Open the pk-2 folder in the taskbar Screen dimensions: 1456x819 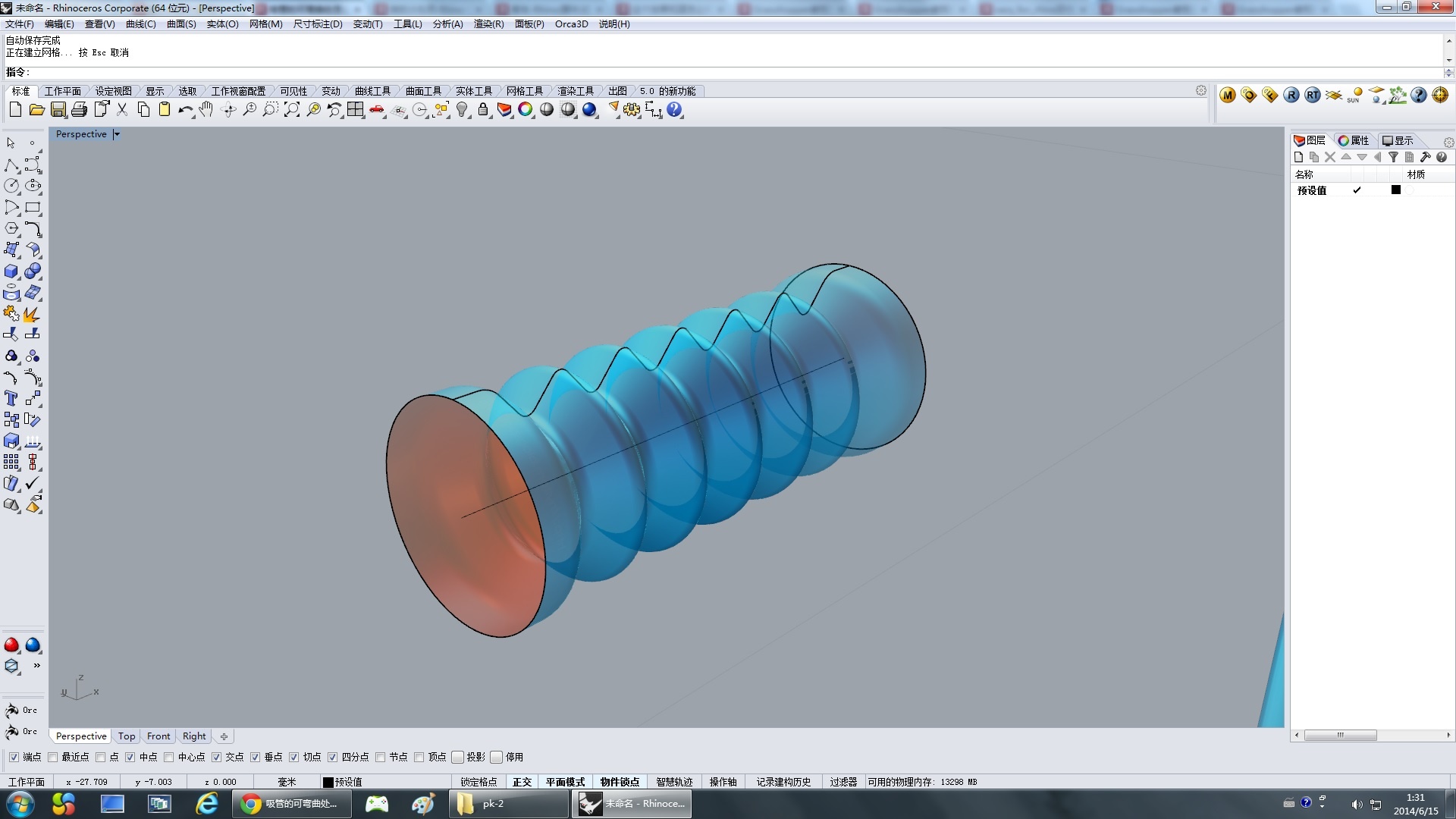[x=508, y=804]
